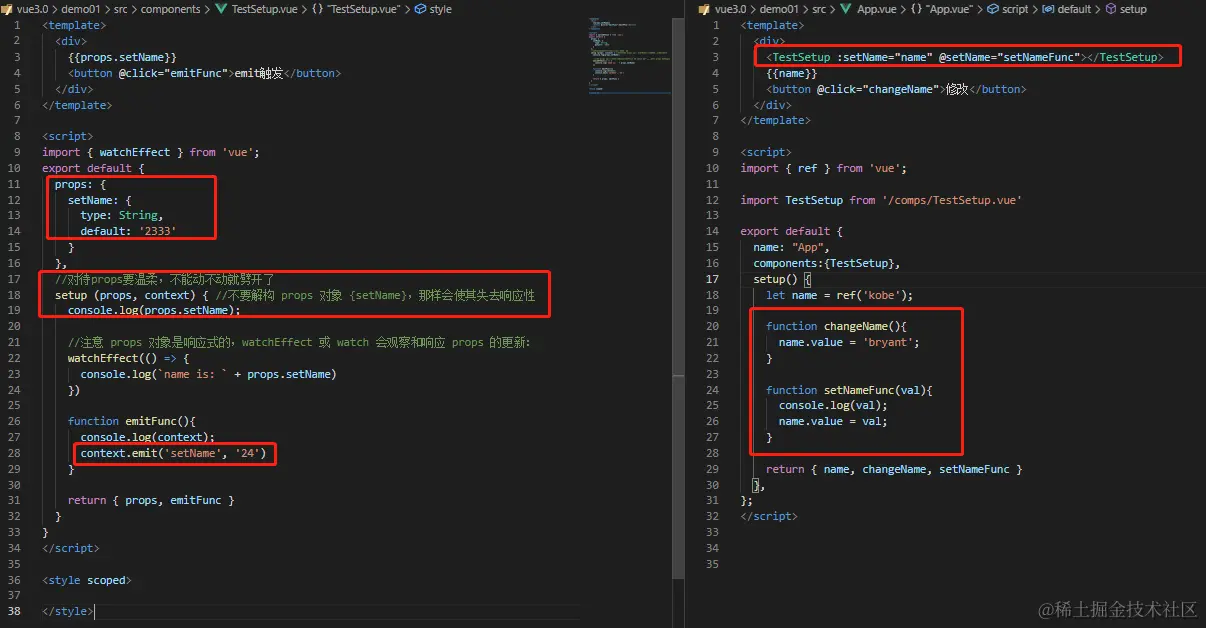
Task: Click the closing "</script>" tag in App.vue
Action: pos(768,516)
